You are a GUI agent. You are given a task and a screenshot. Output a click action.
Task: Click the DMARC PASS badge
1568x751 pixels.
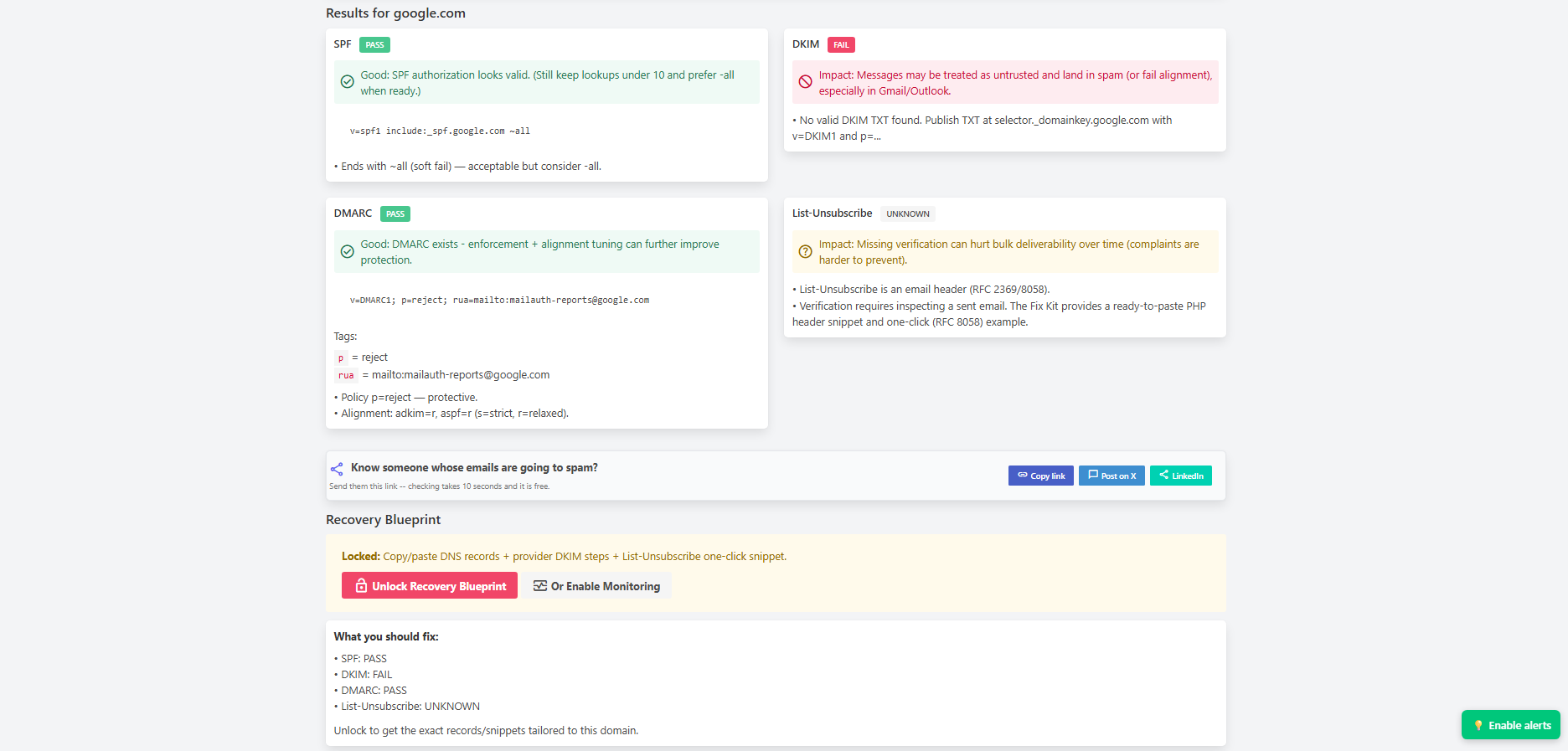(x=395, y=214)
